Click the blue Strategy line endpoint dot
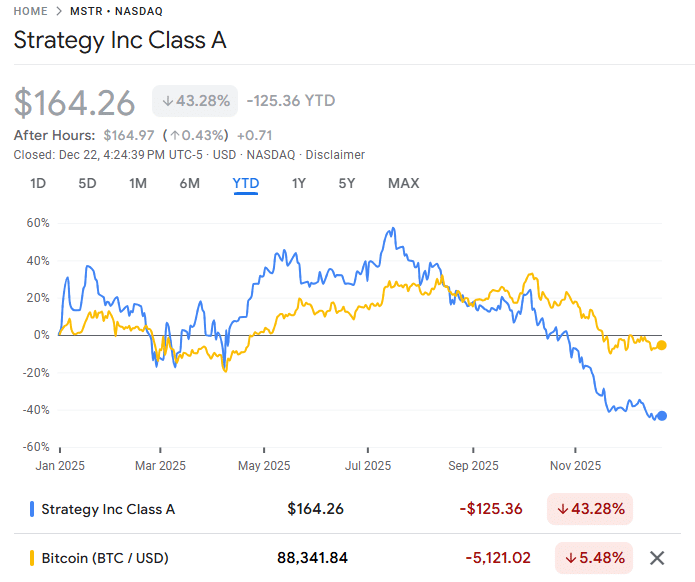695x582 pixels. (662, 416)
